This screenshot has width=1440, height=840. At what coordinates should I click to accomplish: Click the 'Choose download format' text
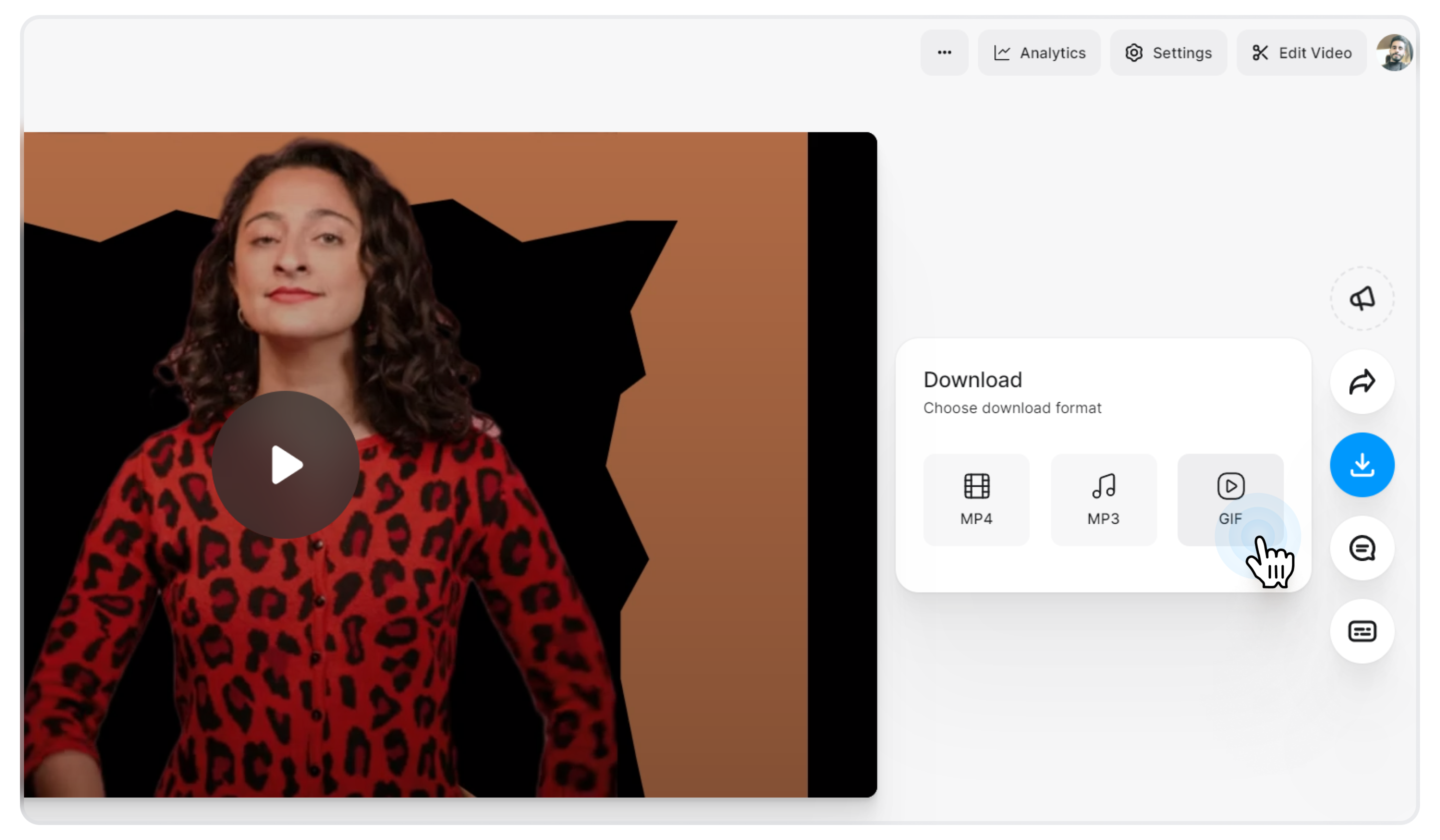point(1012,408)
